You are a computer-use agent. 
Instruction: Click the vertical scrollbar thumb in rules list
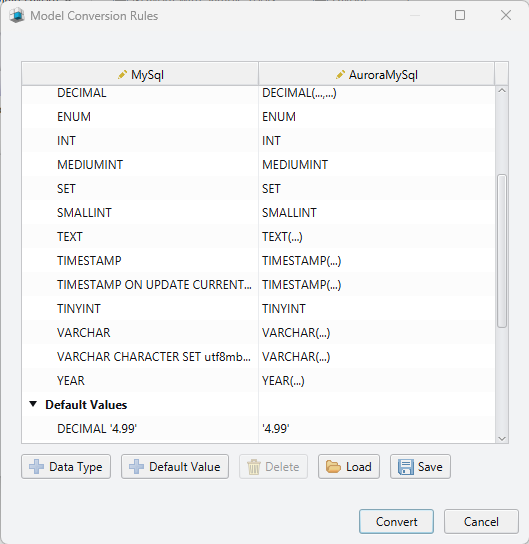tap(502, 251)
